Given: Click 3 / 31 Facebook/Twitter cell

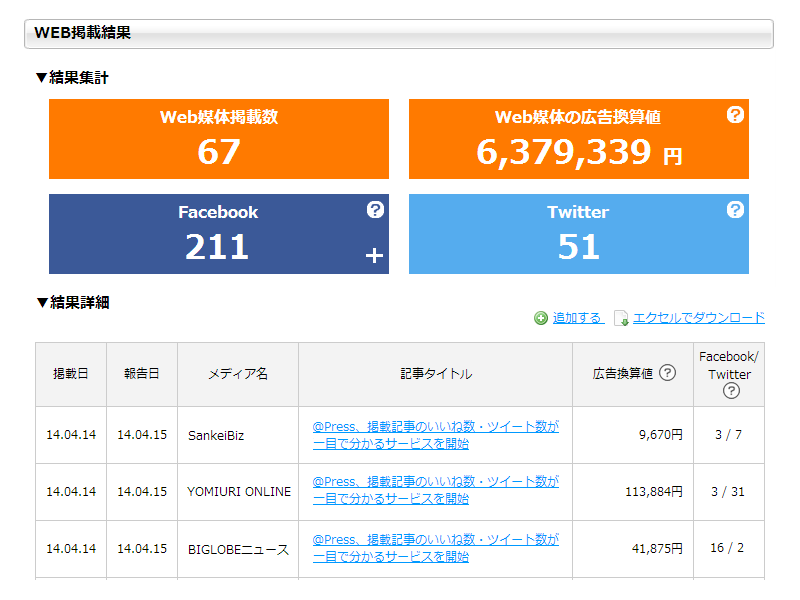Looking at the screenshot, I should point(729,492).
